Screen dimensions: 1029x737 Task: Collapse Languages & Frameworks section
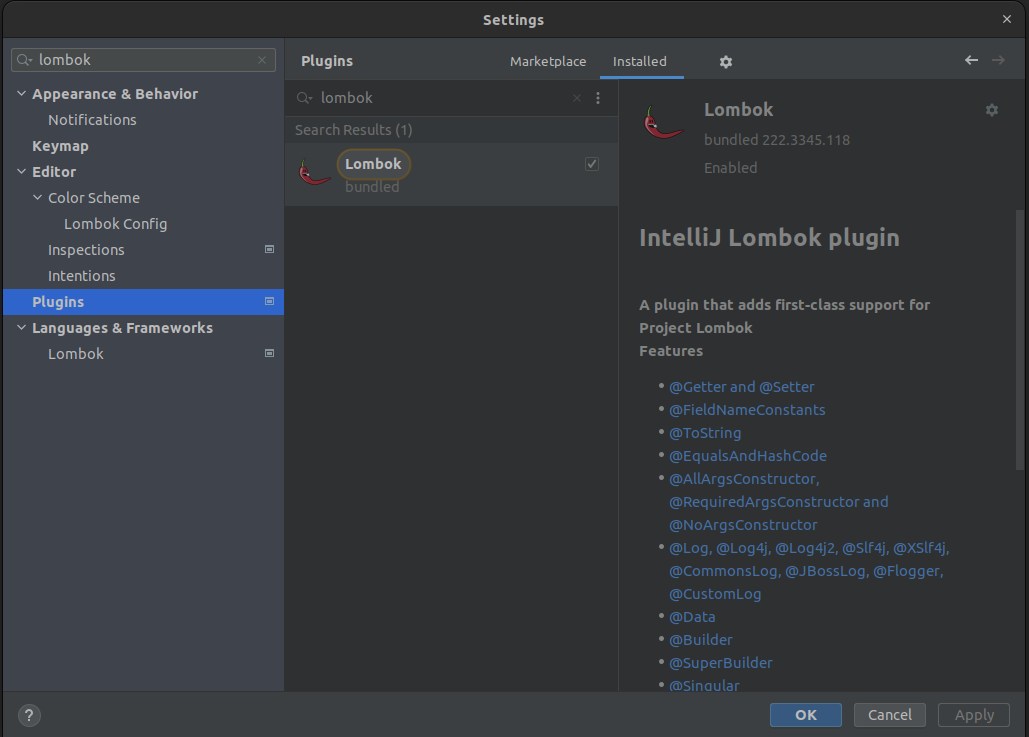pyautogui.click(x=22, y=327)
